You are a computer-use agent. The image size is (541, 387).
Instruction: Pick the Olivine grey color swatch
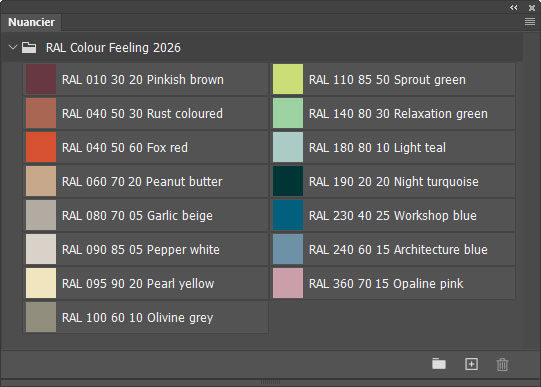(41, 317)
